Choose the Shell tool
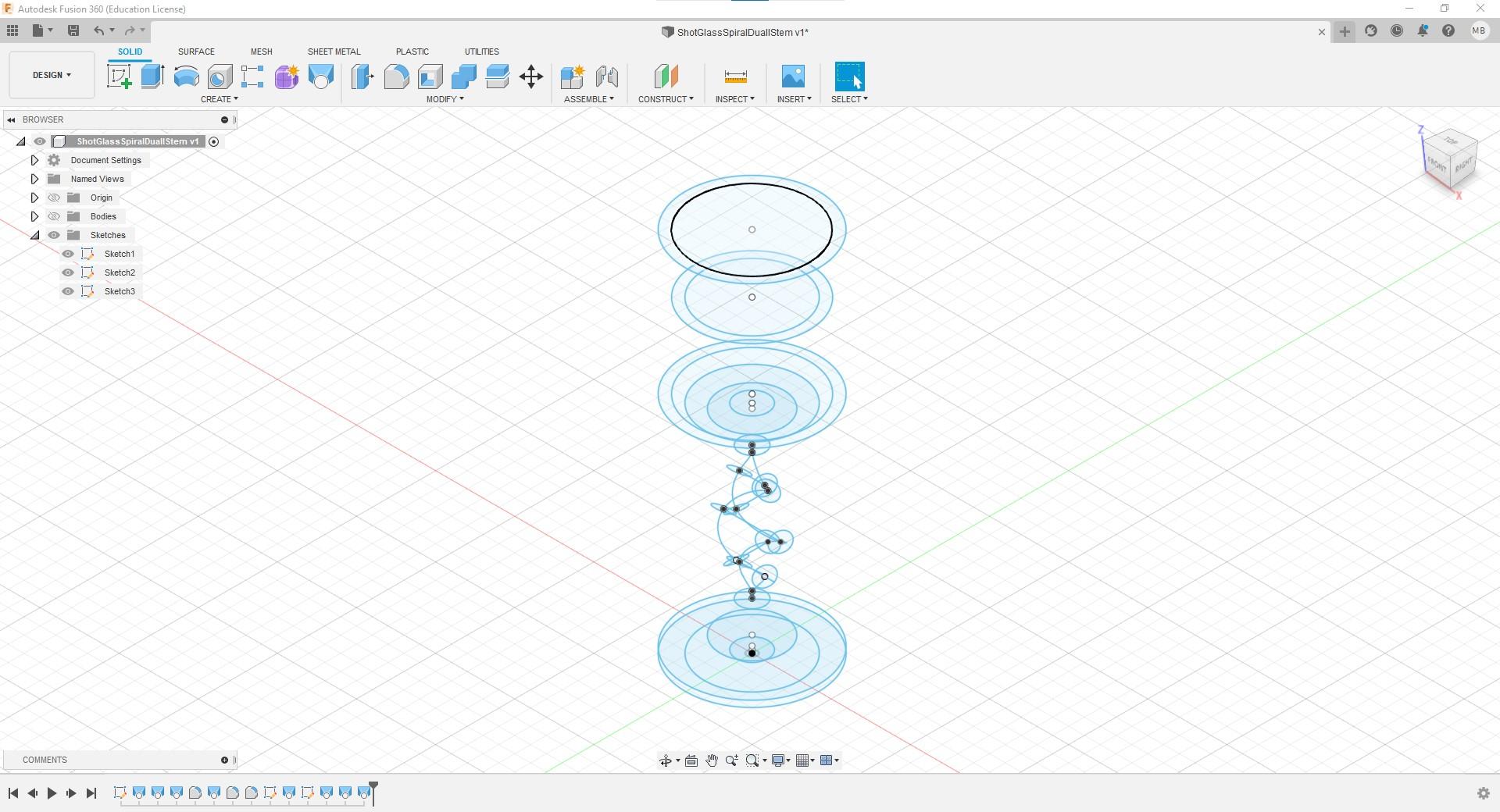 click(x=430, y=77)
